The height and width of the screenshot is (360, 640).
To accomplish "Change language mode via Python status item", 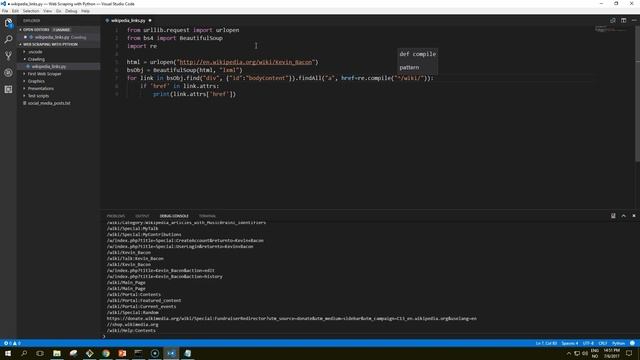I will click(618, 343).
